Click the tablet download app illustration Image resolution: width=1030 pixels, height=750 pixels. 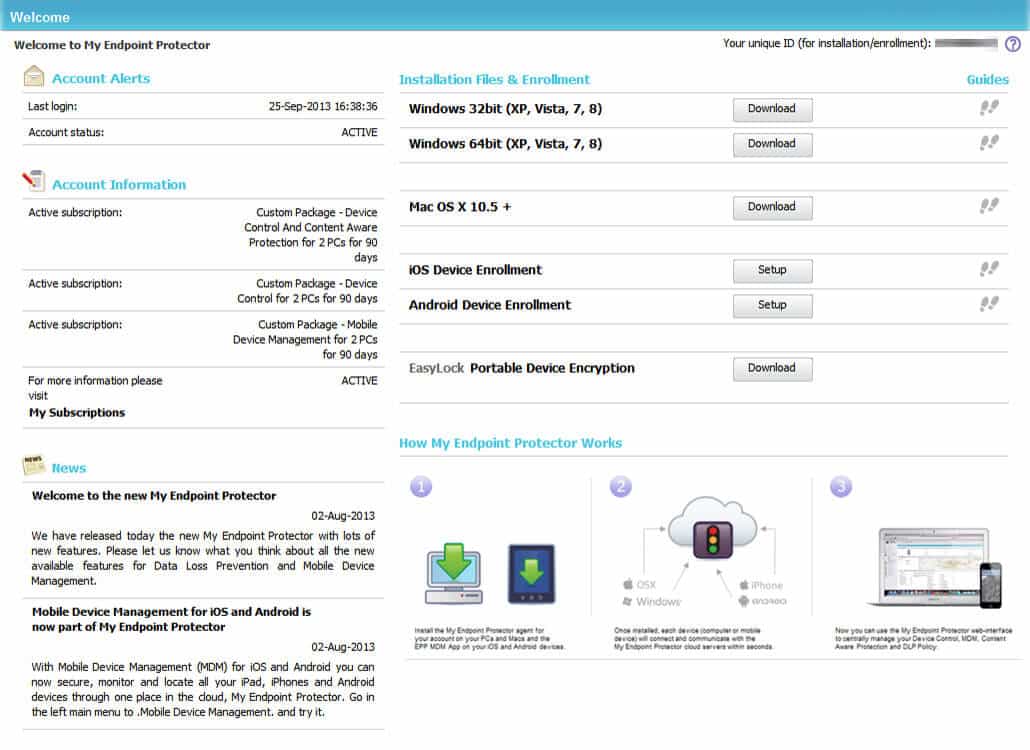[531, 574]
